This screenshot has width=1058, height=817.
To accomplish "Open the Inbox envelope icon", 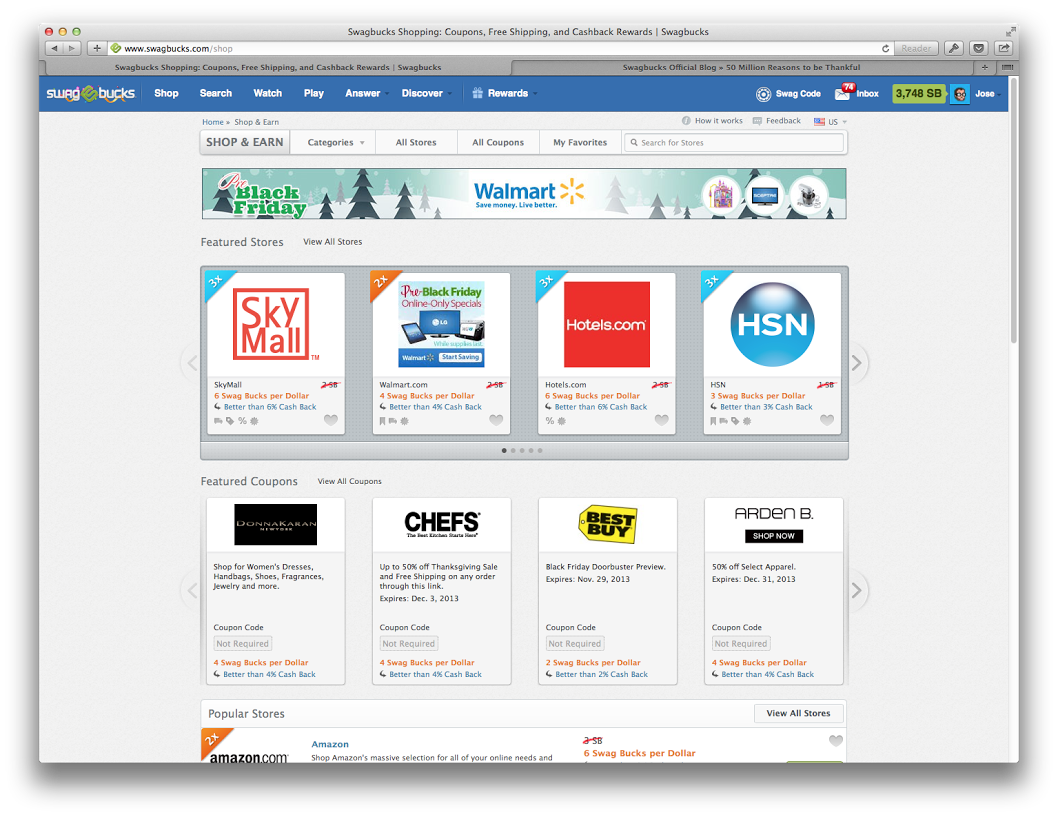I will tap(842, 94).
